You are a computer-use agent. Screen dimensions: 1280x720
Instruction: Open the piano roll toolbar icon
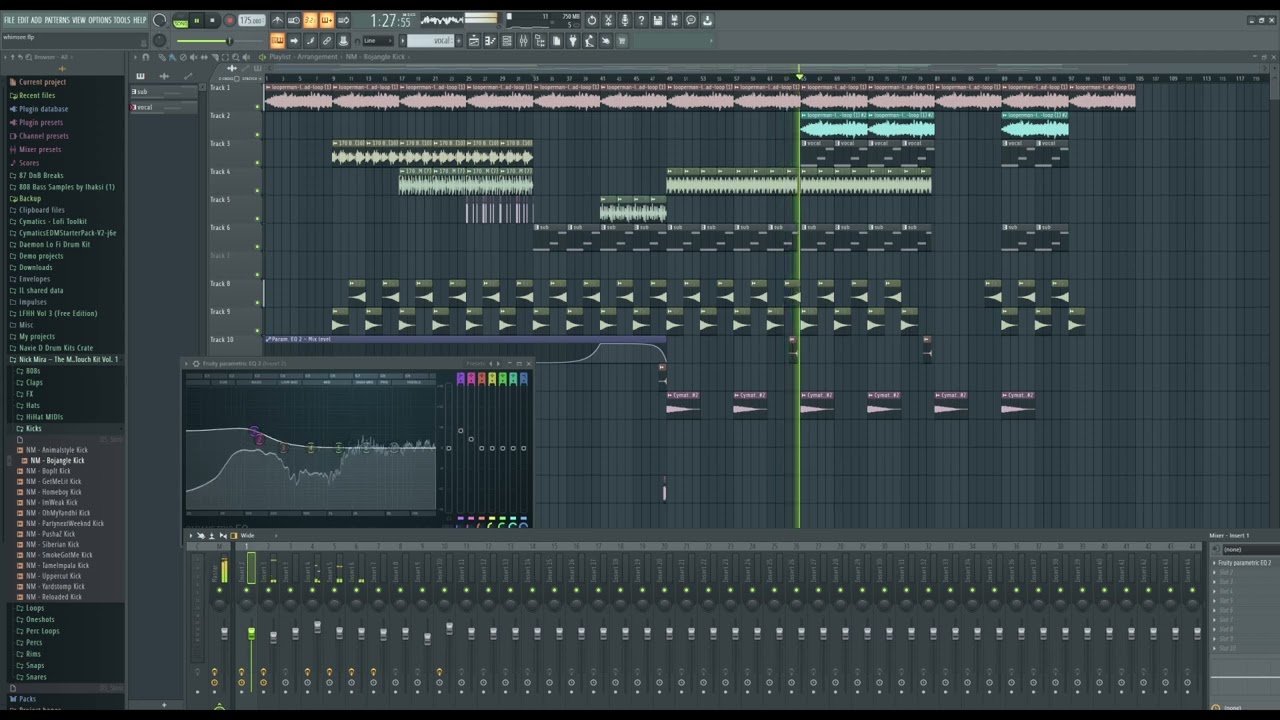(490, 41)
